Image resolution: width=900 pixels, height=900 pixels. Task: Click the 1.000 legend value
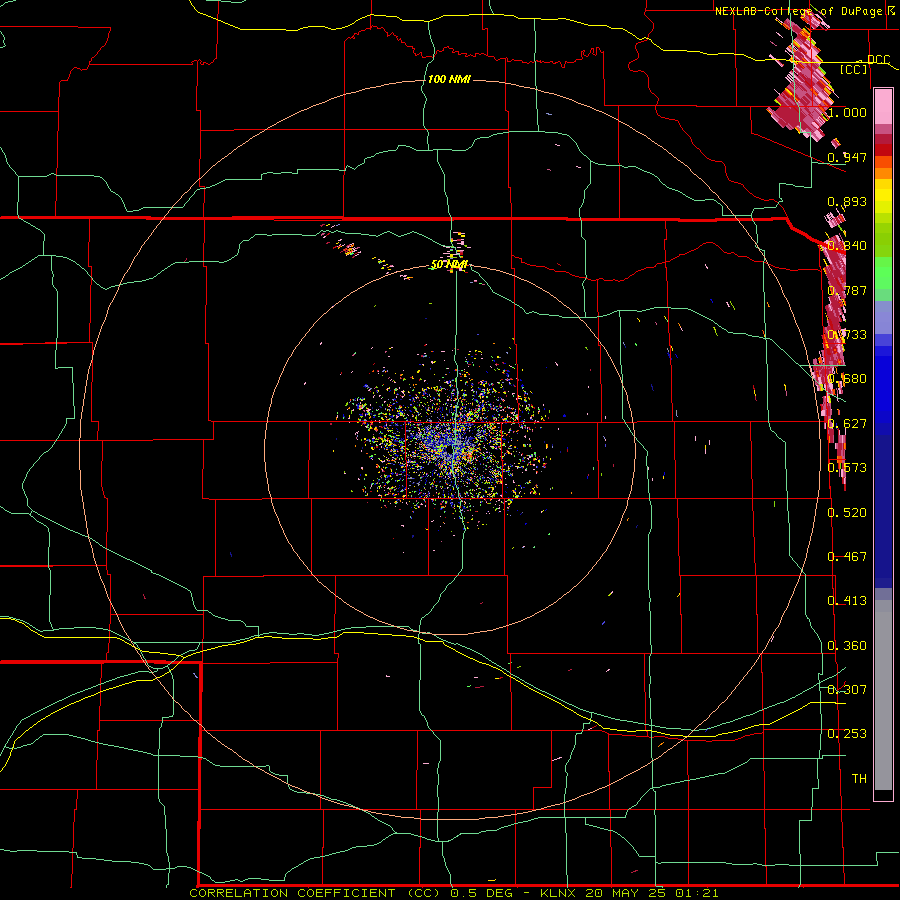pos(847,112)
